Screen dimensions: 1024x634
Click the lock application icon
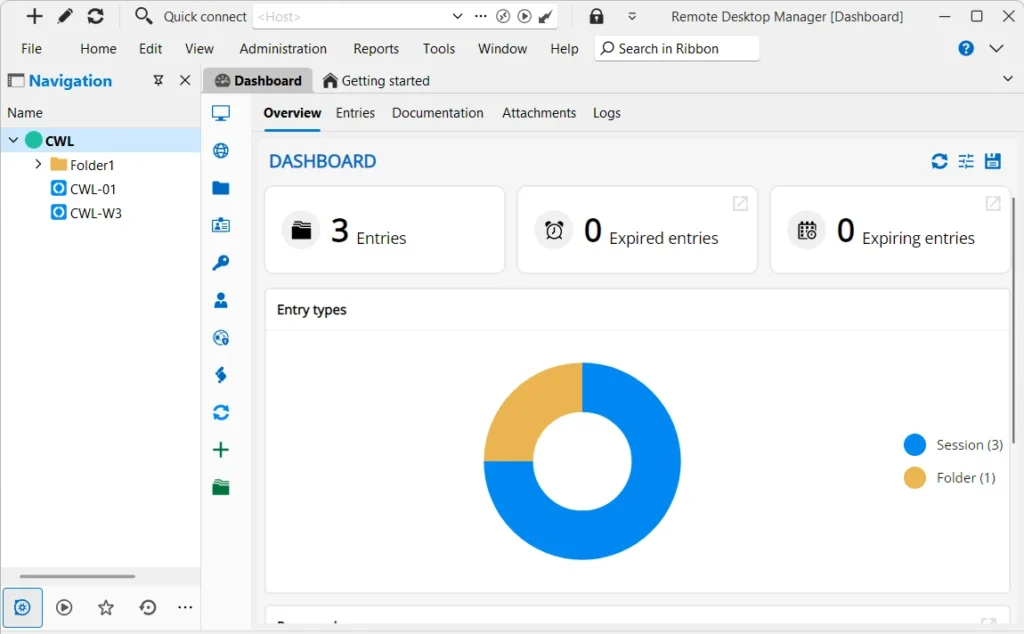(596, 16)
